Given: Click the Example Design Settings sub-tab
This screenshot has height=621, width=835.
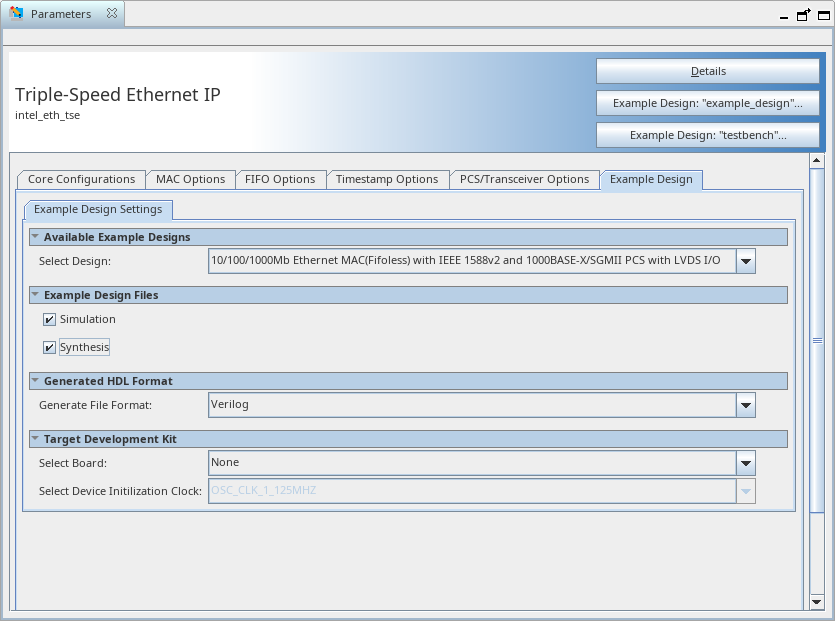Looking at the screenshot, I should point(98,209).
